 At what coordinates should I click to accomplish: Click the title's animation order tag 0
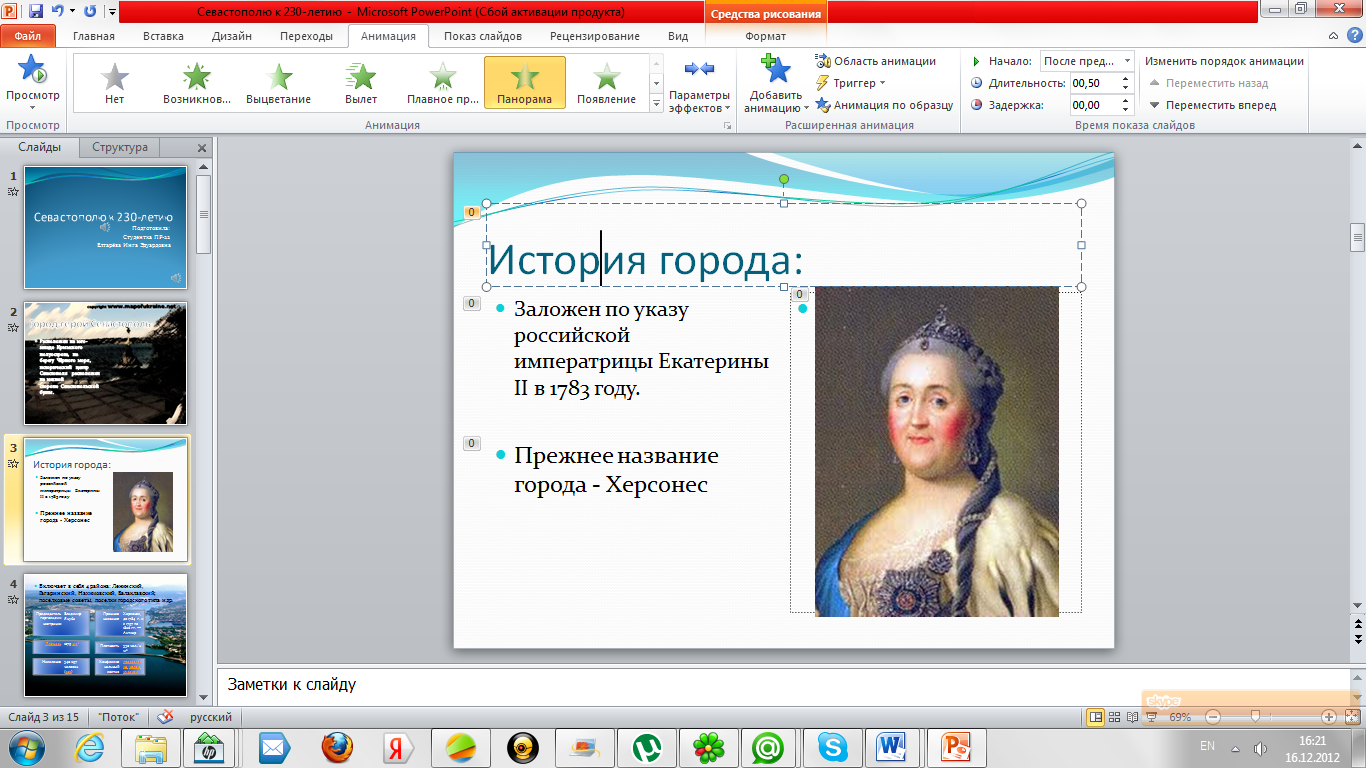[471, 212]
